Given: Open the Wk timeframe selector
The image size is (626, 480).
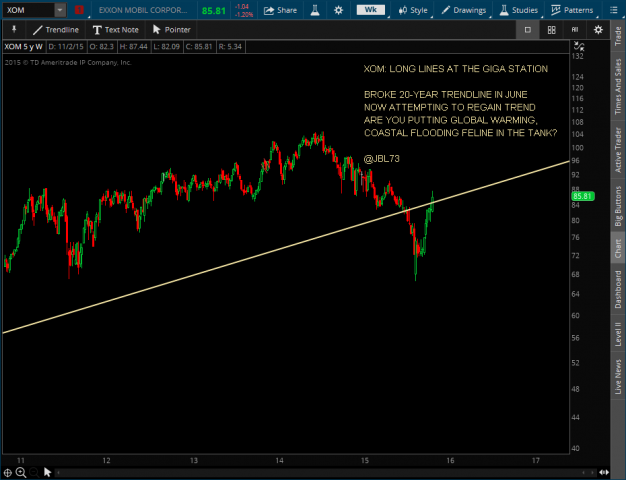Looking at the screenshot, I should 370,10.
